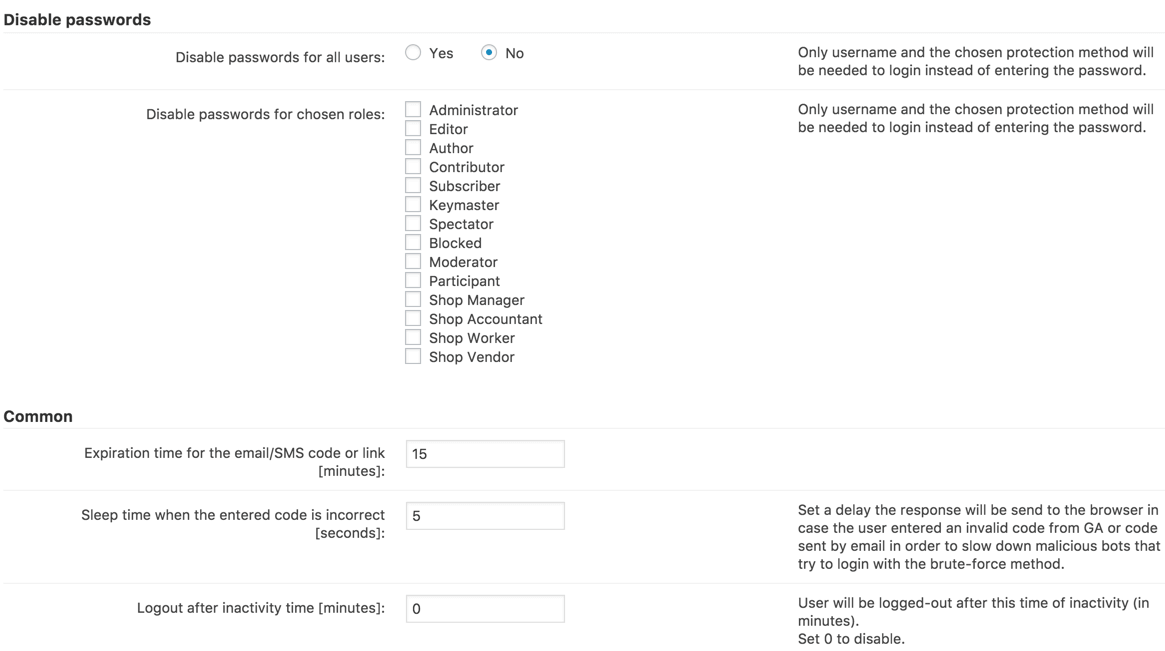This screenshot has width=1165, height=651.
Task: Click the email/SMS code expiration time field
Action: [x=485, y=454]
